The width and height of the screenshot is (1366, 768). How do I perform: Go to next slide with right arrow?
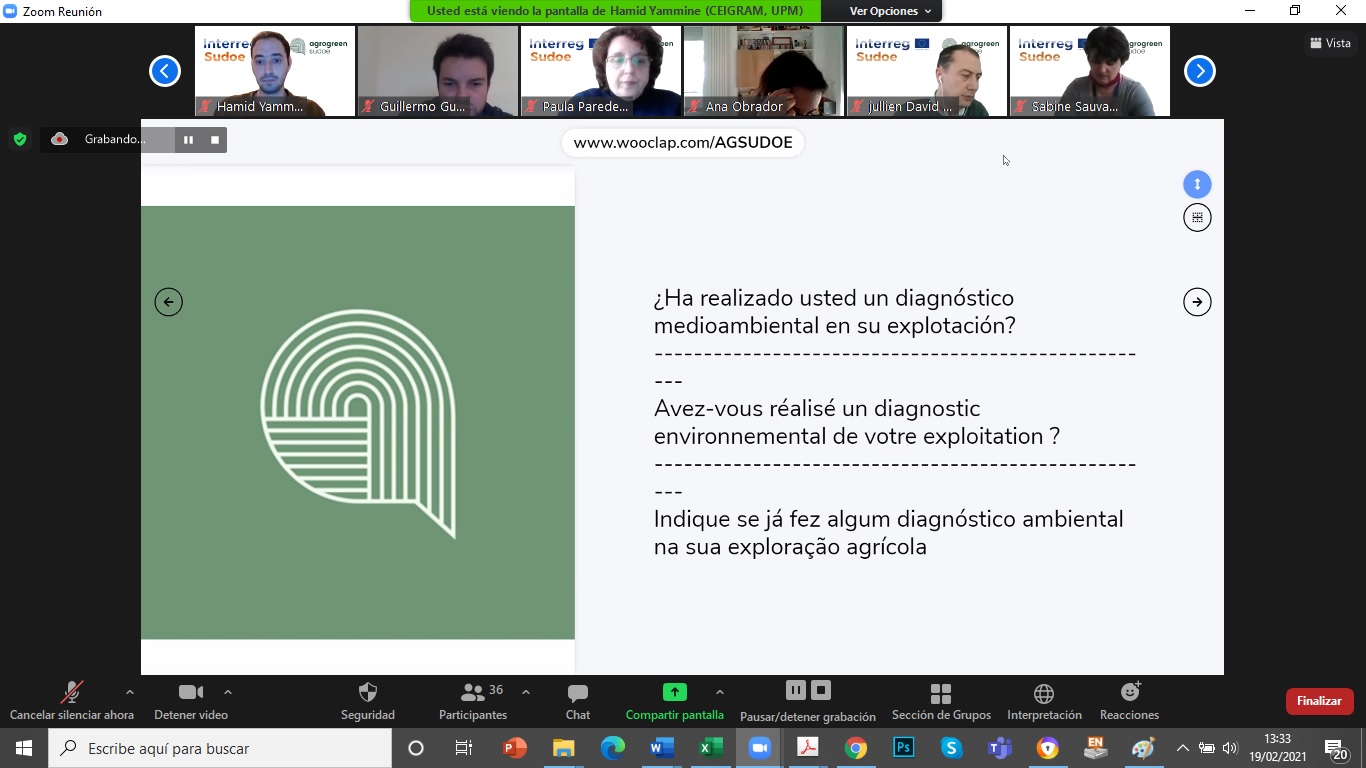pyautogui.click(x=1197, y=302)
